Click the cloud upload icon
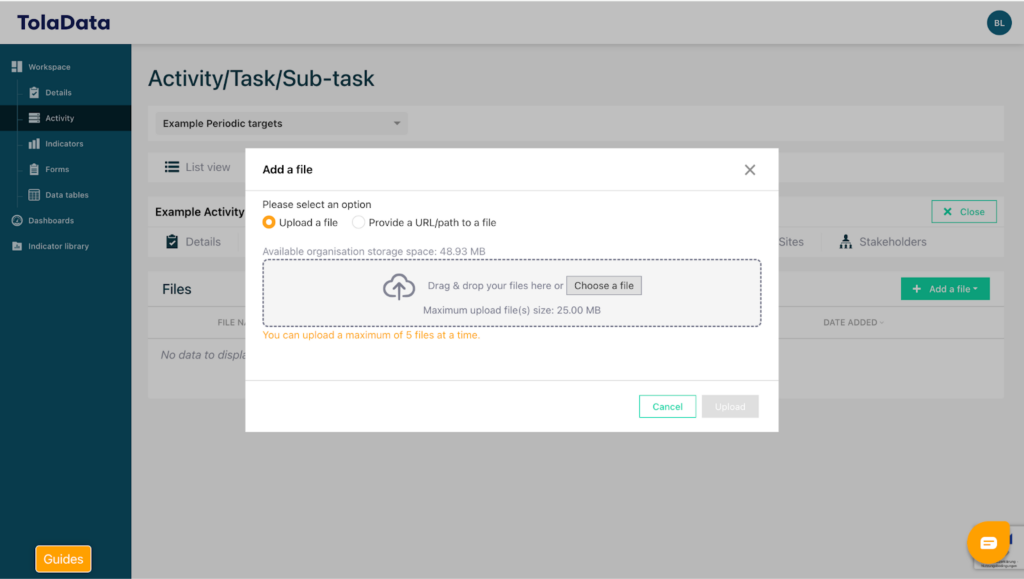This screenshot has width=1024, height=579. point(399,287)
